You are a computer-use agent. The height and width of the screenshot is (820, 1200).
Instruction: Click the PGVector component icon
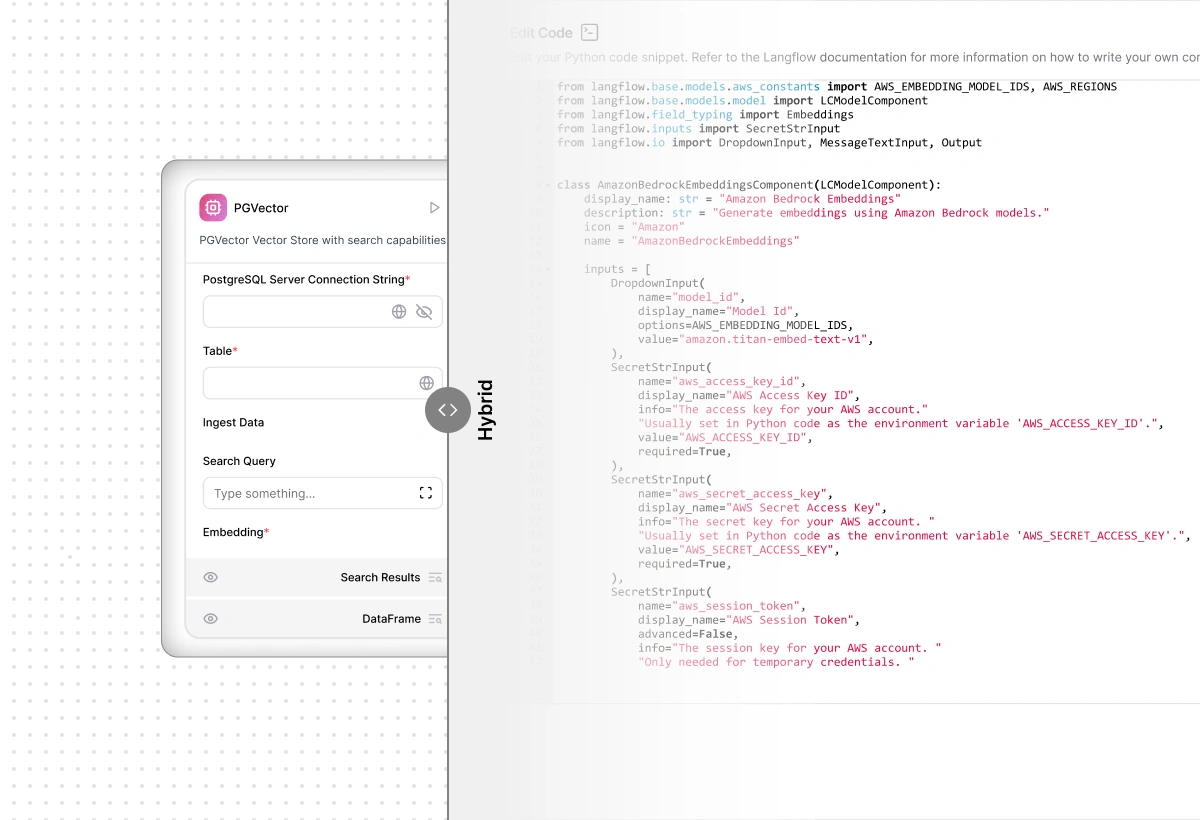pos(212,207)
